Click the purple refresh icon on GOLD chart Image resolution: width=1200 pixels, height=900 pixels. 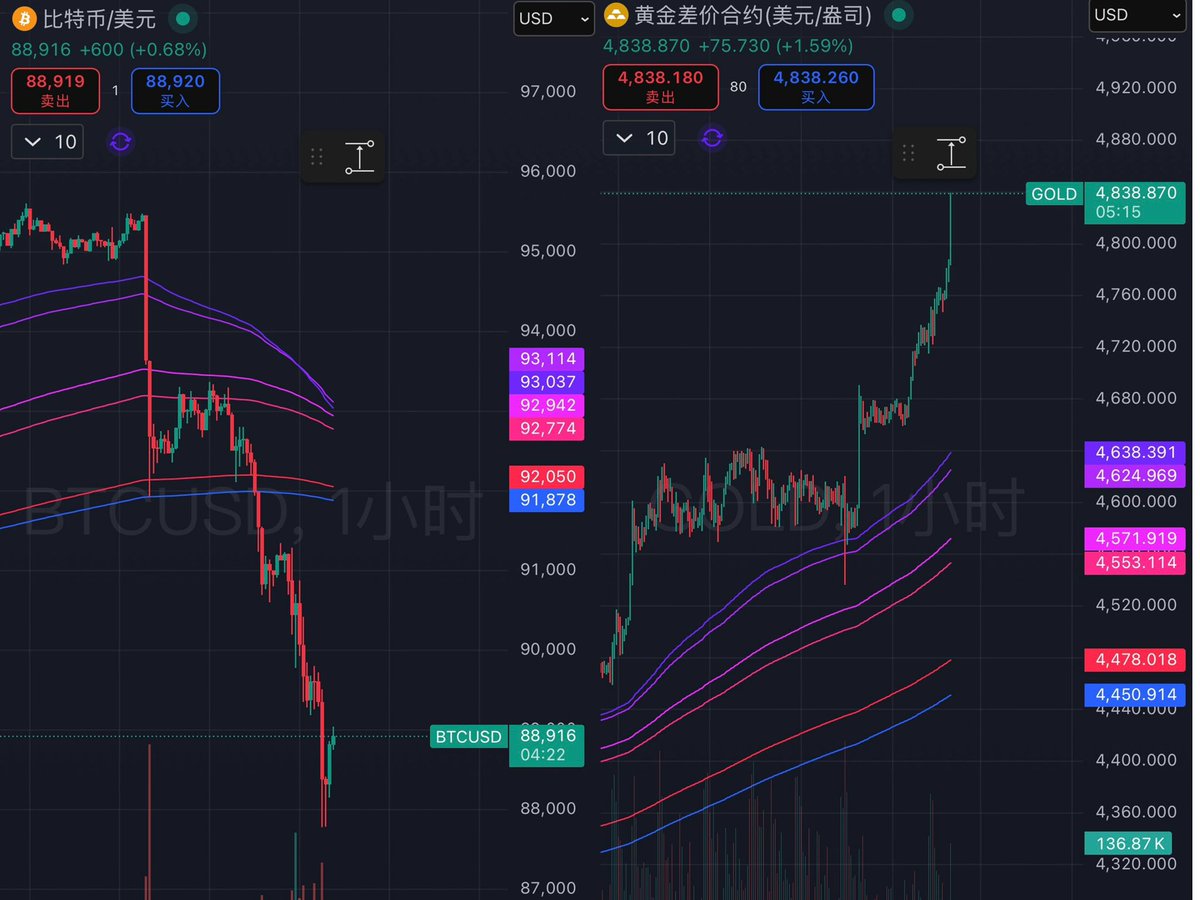click(712, 138)
